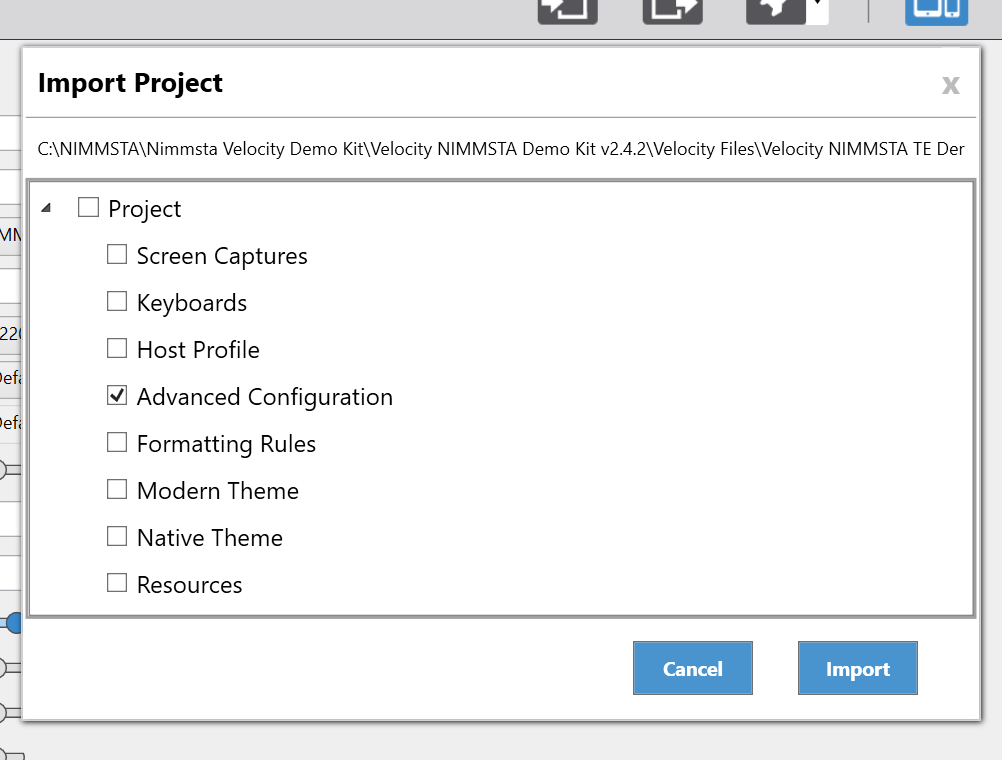The image size is (1002, 760).
Task: Tick the Project root checkbox
Action: tap(88, 207)
